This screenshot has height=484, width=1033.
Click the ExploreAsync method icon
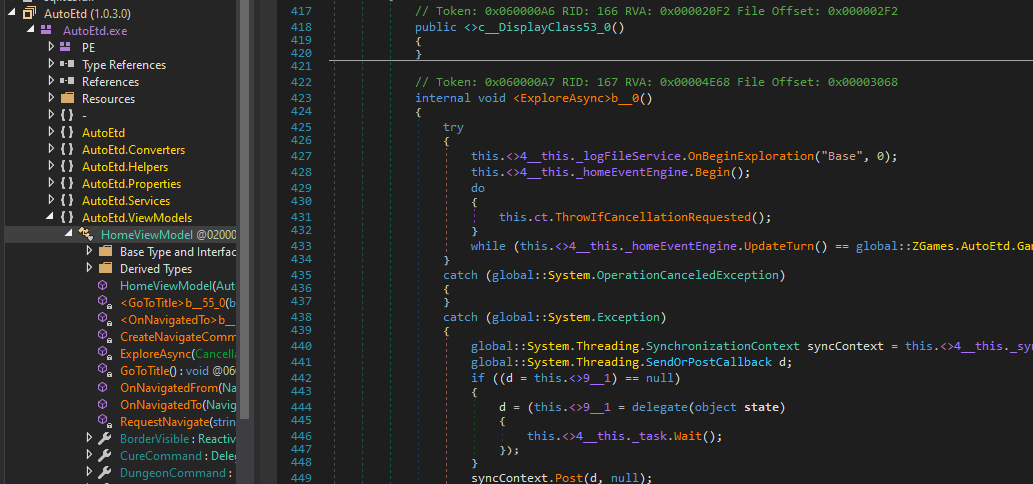click(103, 354)
